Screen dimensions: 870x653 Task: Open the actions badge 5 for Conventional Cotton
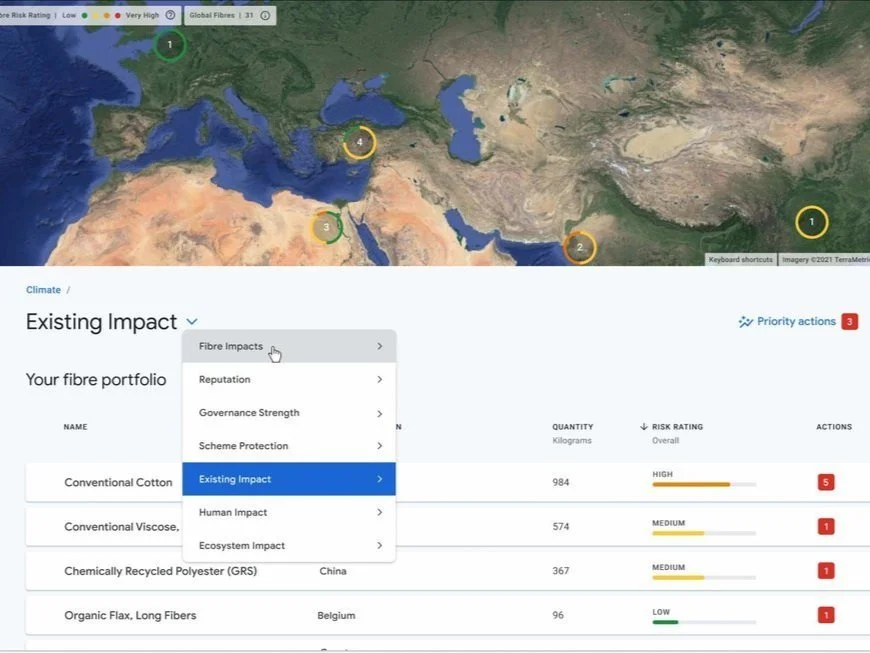coord(826,482)
